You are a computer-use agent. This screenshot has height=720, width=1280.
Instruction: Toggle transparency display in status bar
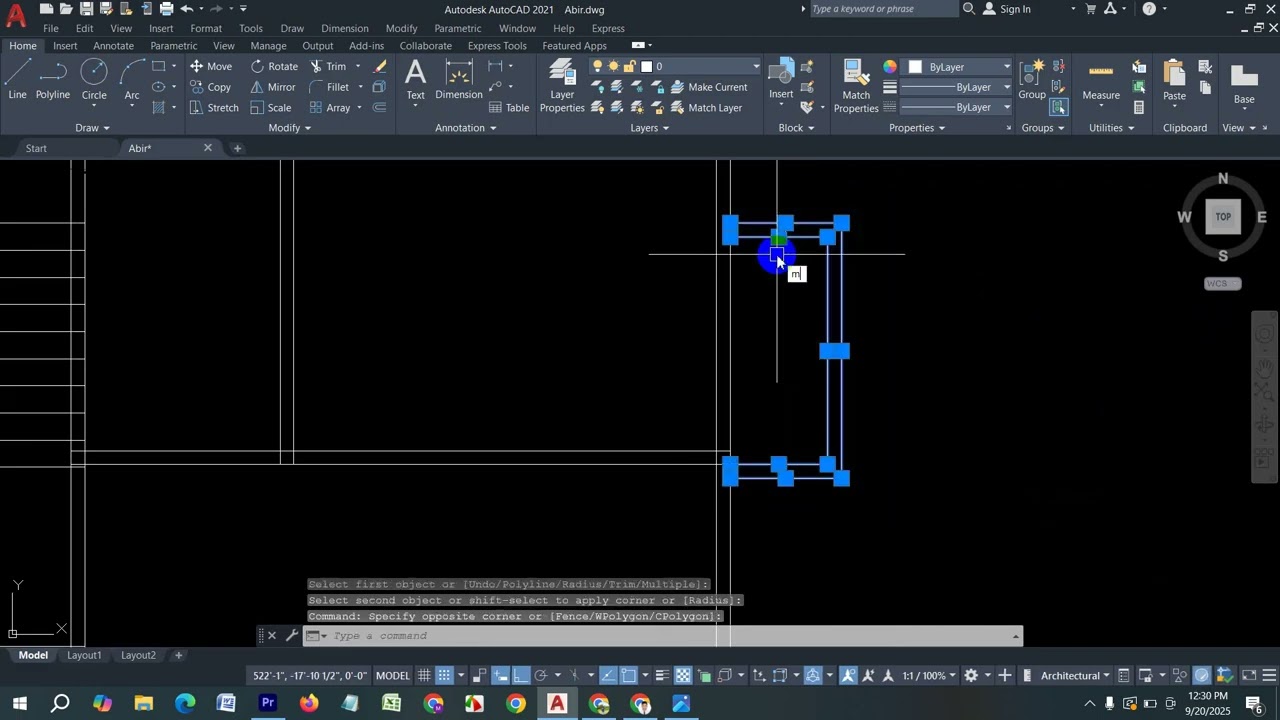click(683, 676)
